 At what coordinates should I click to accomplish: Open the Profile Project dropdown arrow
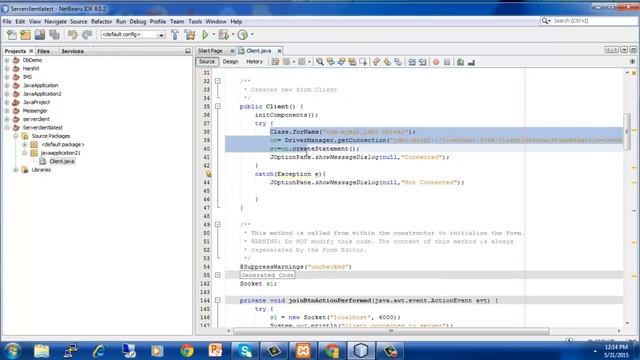(x=252, y=35)
